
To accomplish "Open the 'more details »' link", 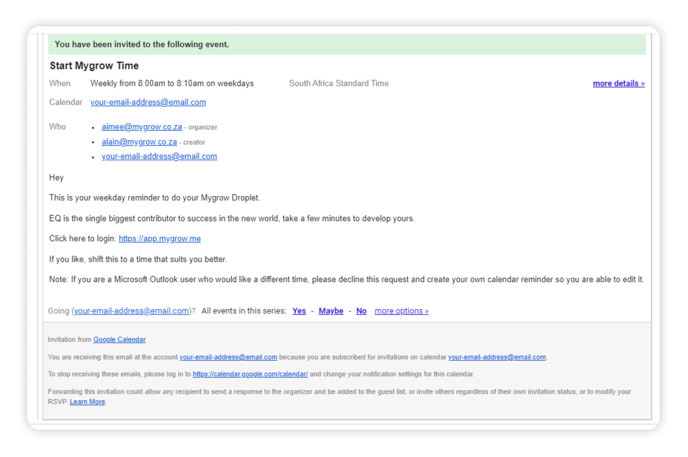I will pos(619,83).
